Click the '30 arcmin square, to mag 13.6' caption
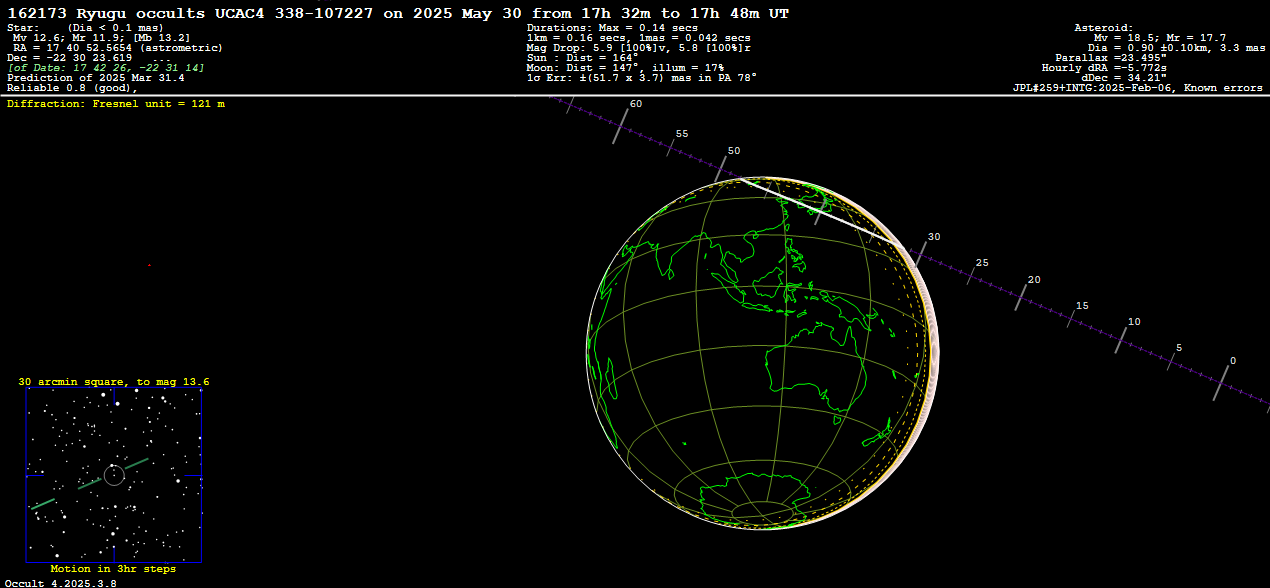Image resolution: width=1270 pixels, height=588 pixels. [114, 382]
